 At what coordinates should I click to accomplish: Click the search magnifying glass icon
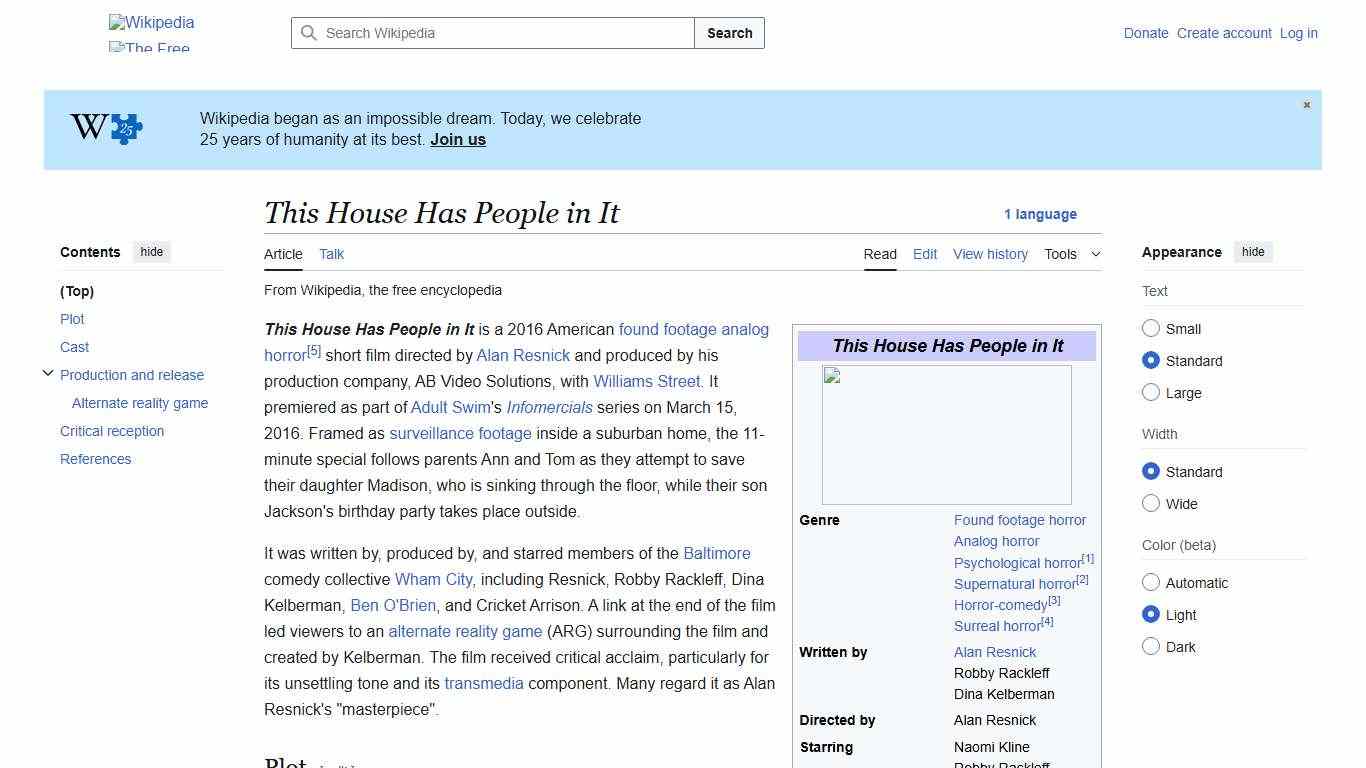(x=310, y=33)
